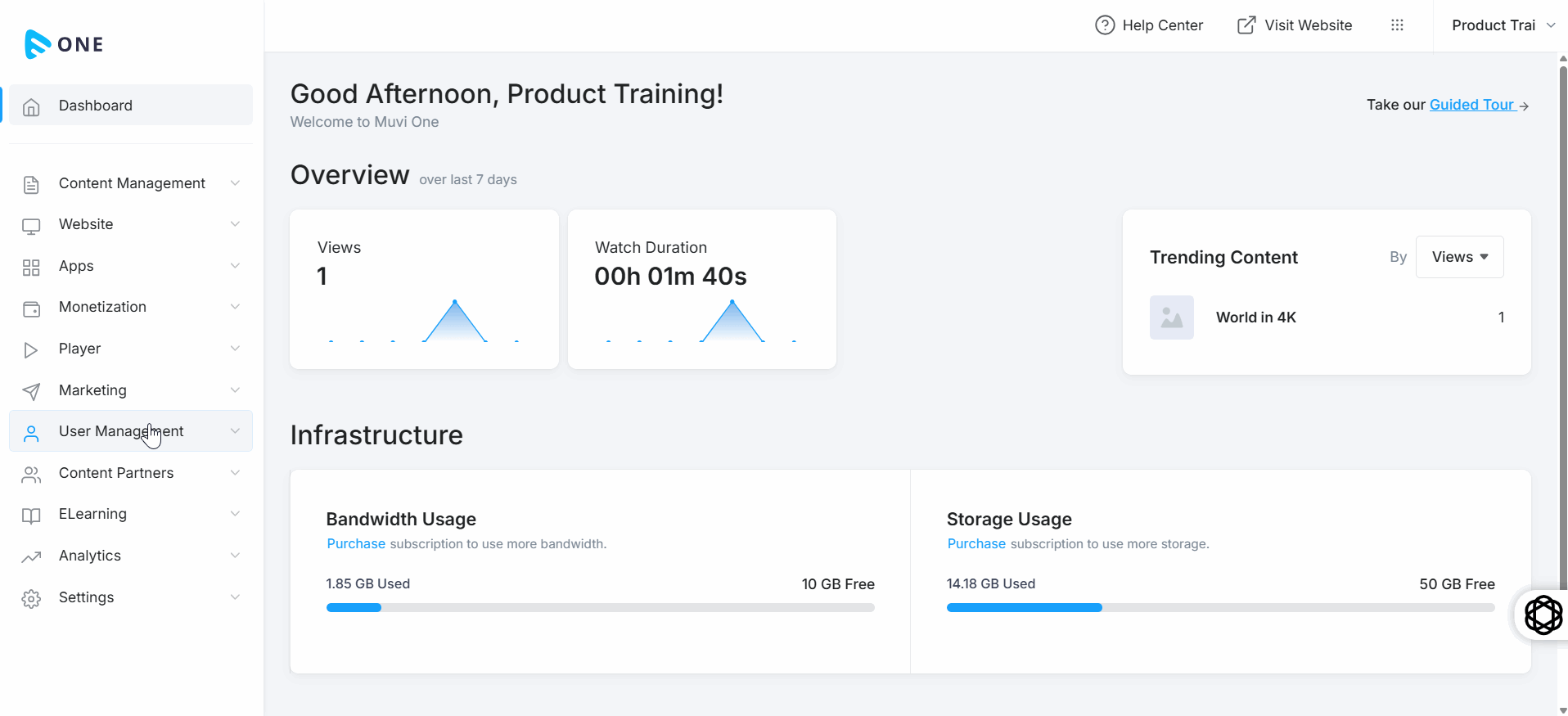Click the Analytics trend-line icon
1568x716 pixels.
31,557
